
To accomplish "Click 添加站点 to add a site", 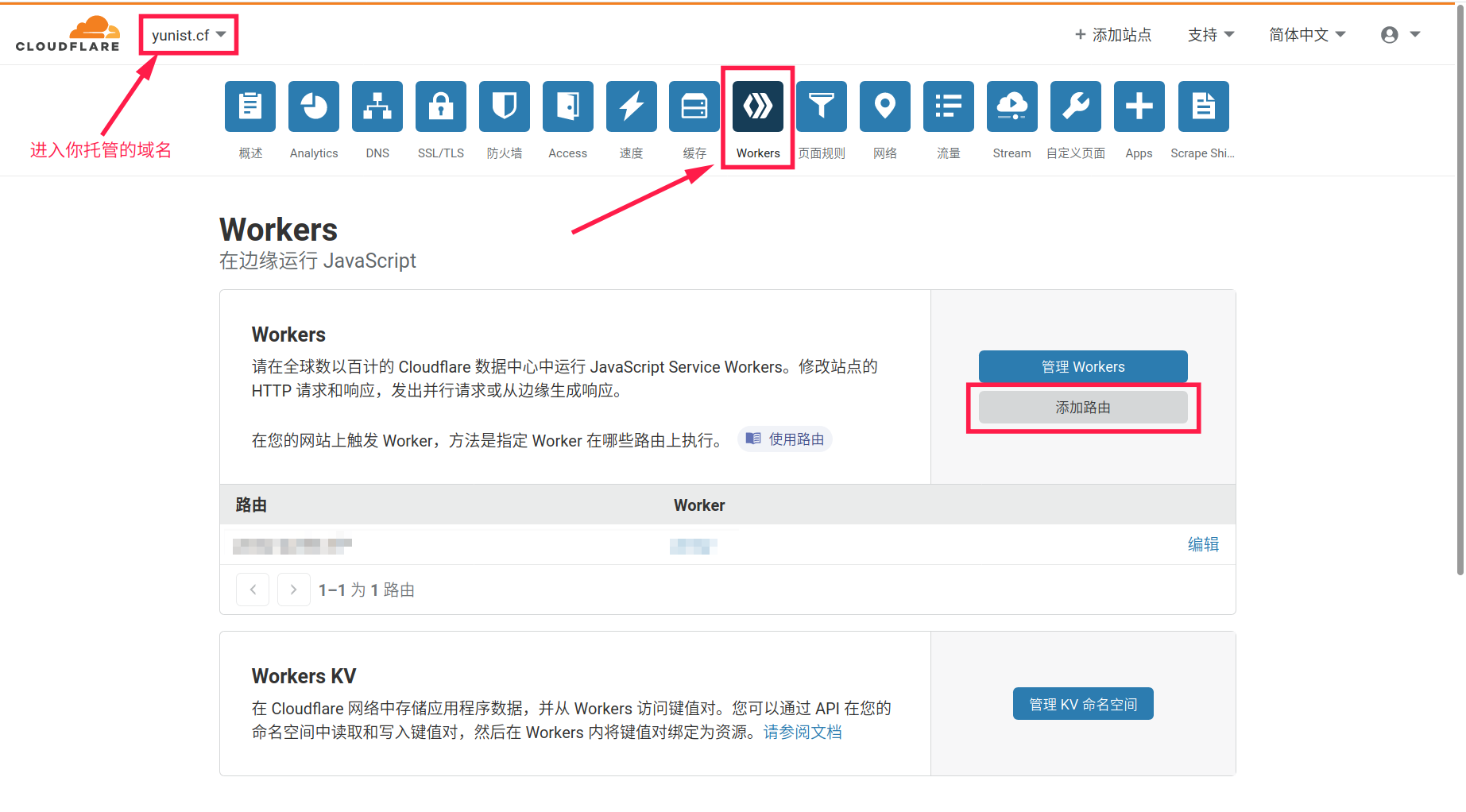I will pyautogui.click(x=1113, y=35).
